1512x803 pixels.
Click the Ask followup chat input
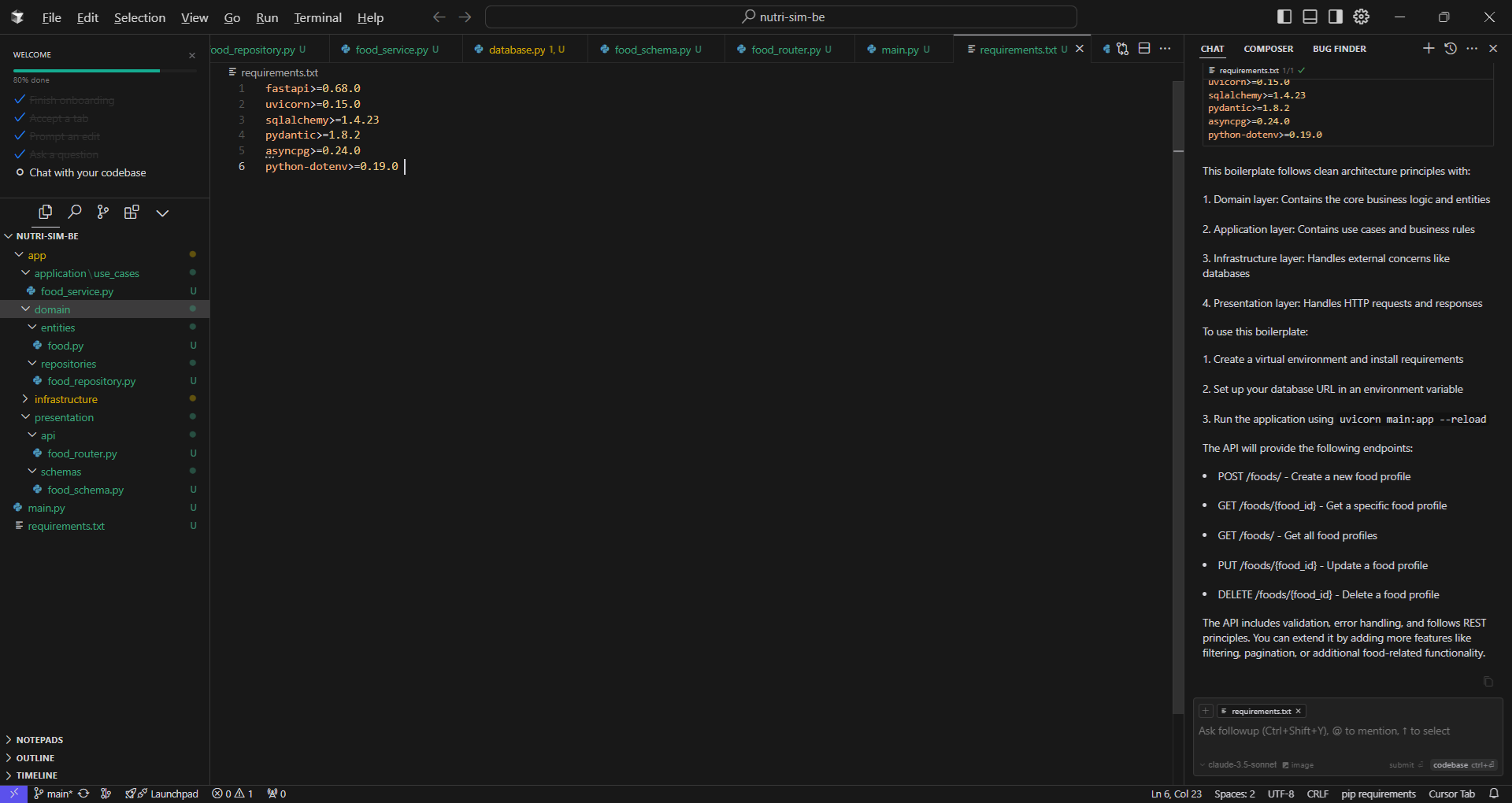click(1347, 731)
